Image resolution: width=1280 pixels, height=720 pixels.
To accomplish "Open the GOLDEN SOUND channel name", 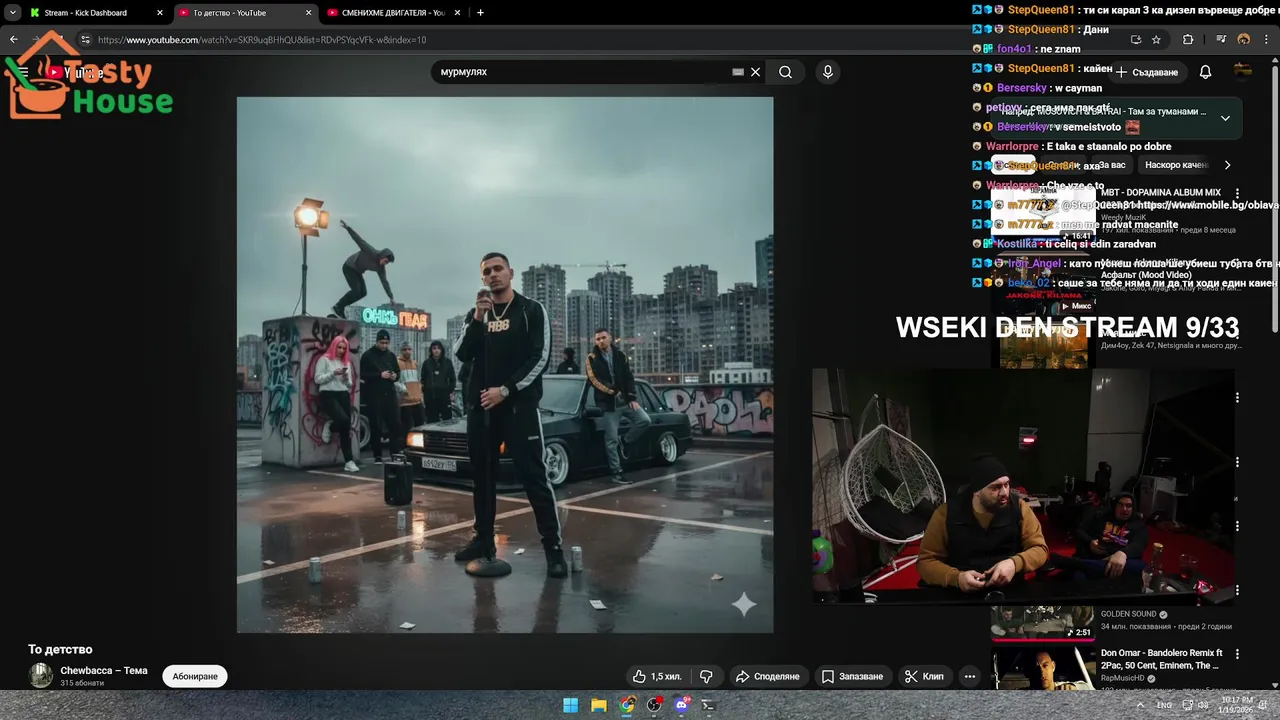I will 1128,614.
